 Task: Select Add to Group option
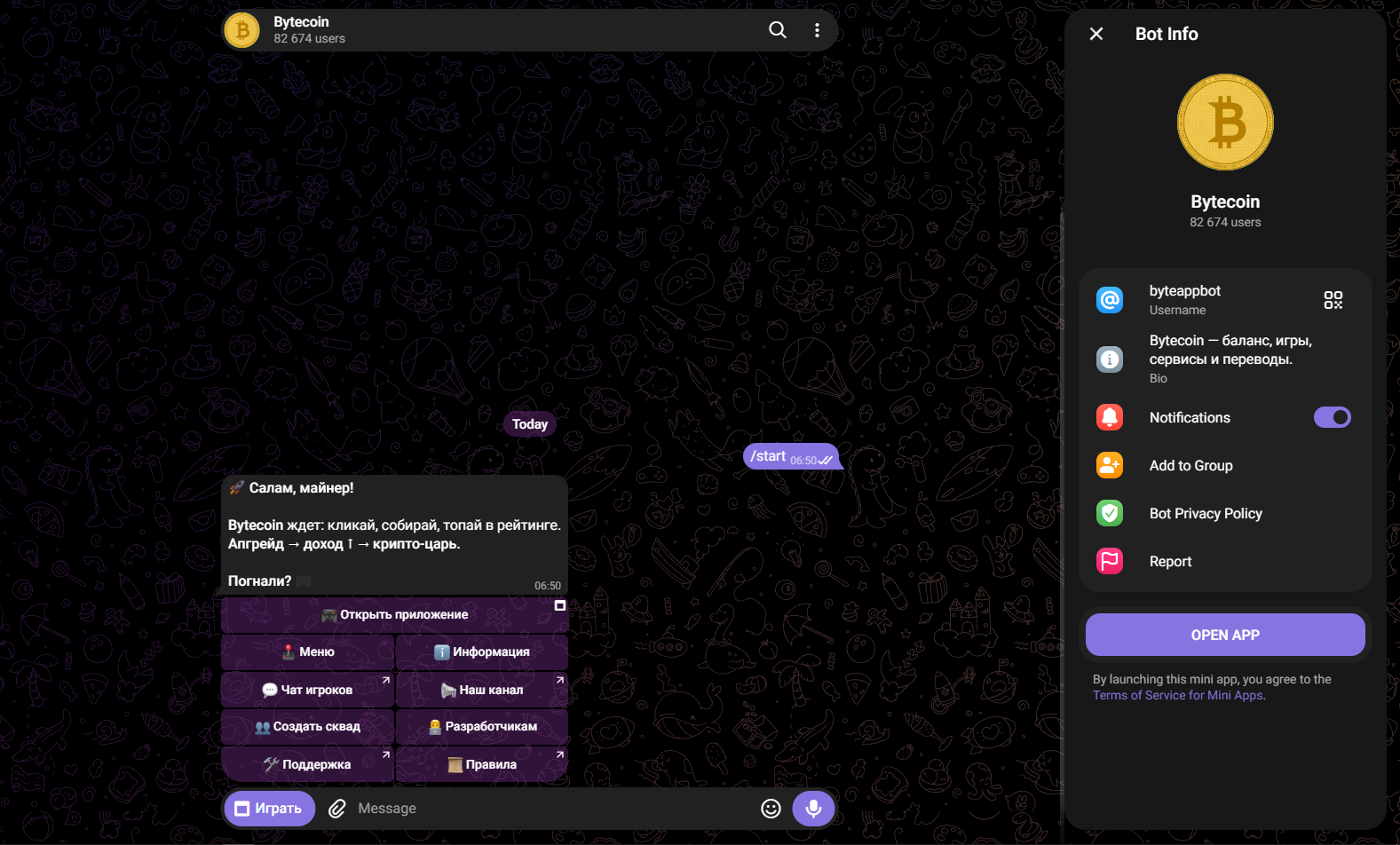[1225, 465]
